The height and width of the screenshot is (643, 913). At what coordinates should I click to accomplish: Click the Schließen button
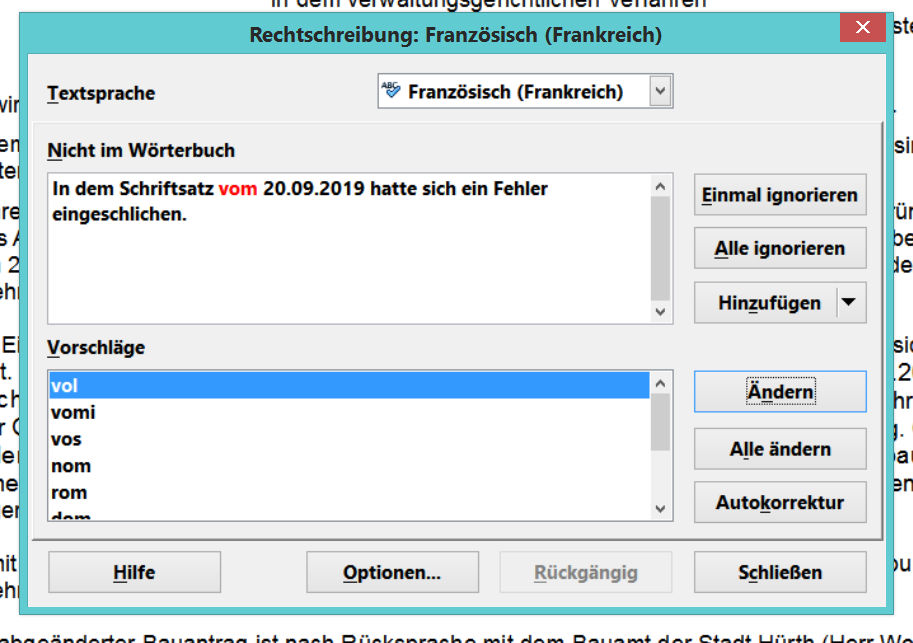click(x=780, y=573)
